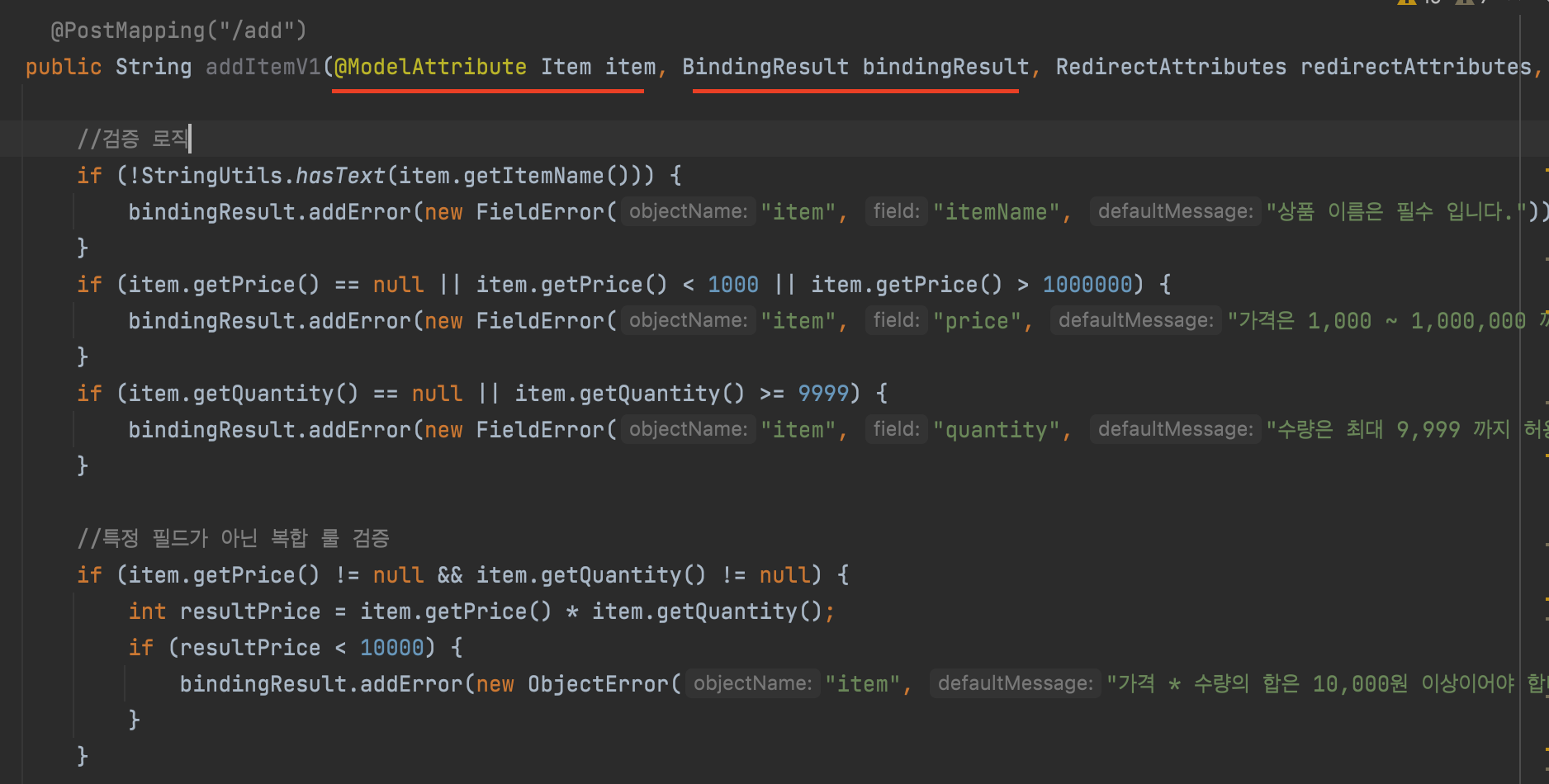Click the @PostMapping("/add") annotation
Screen dimensions: 1549x784
tap(178, 31)
